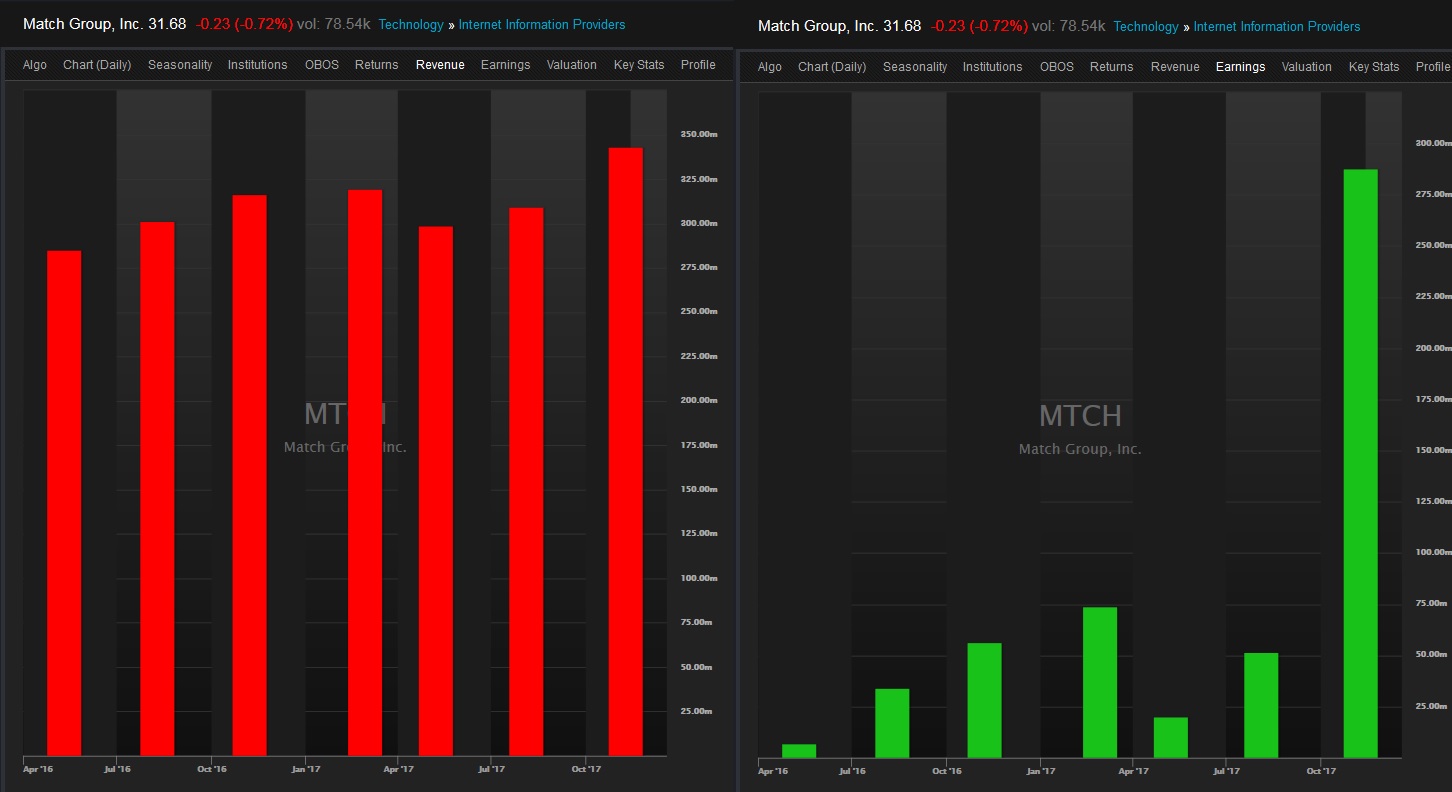Click the Jan '17 date label on revenue chart
This screenshot has height=792, width=1452.
[x=305, y=769]
